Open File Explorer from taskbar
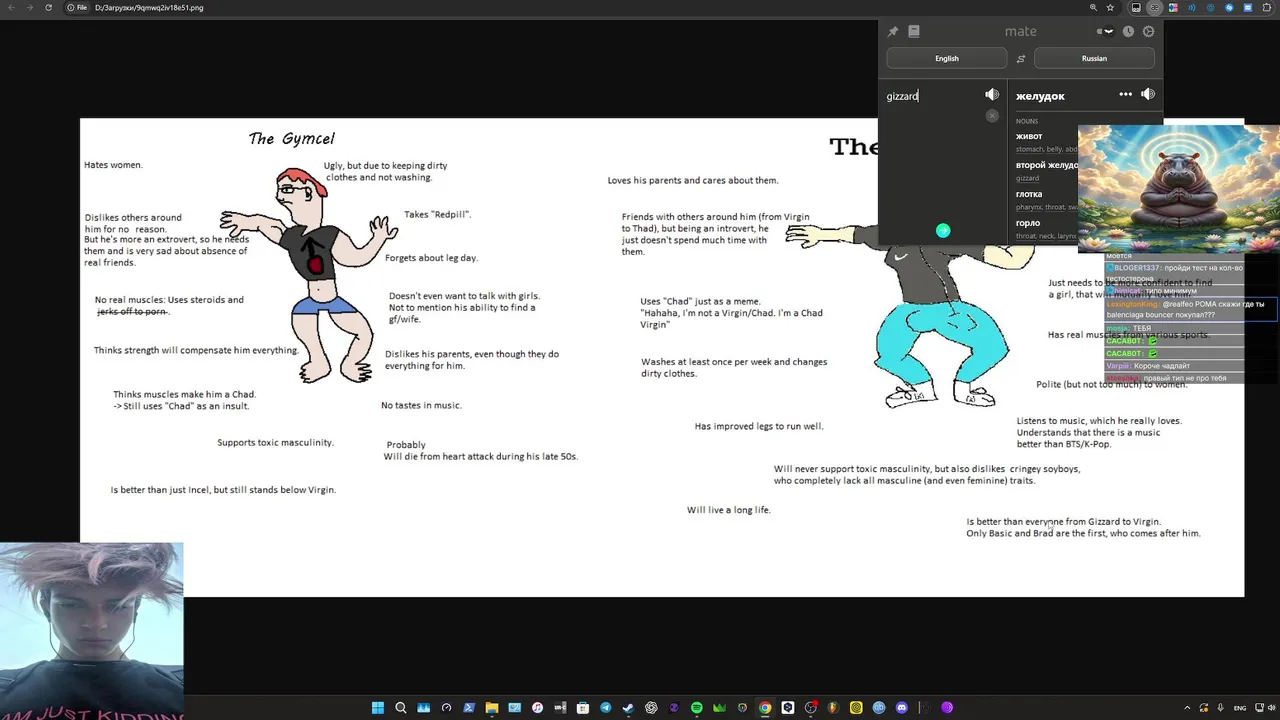The image size is (1280, 720). [x=492, y=708]
